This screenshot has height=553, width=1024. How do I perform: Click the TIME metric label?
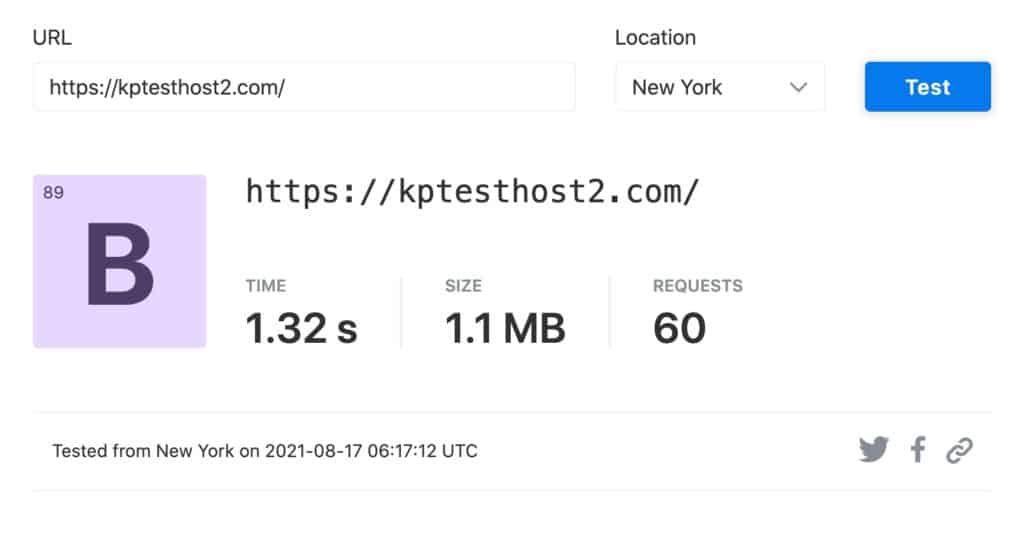[265, 286]
